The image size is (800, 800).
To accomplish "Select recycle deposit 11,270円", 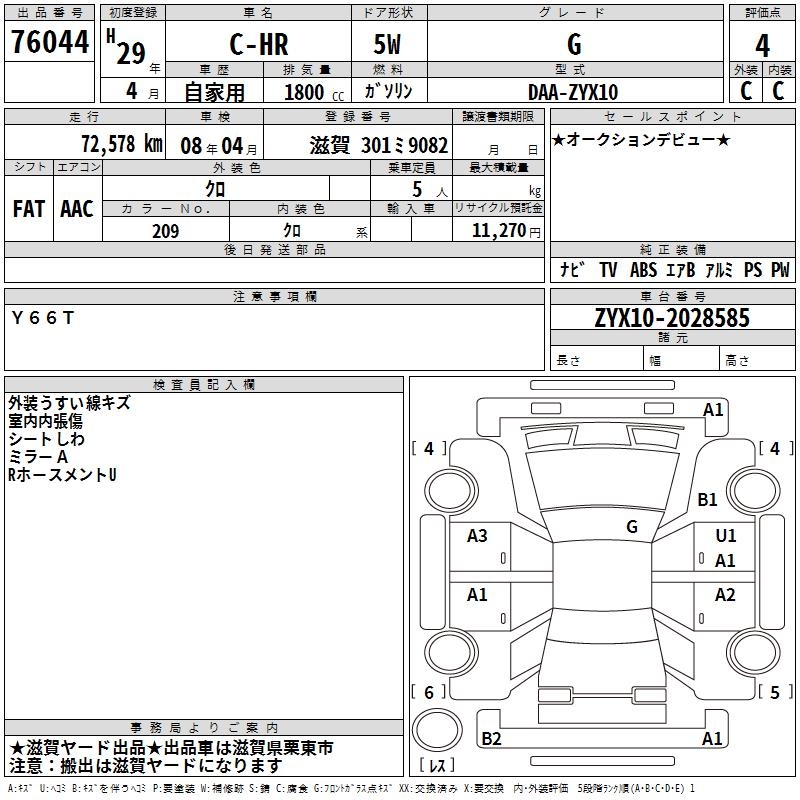I will [x=506, y=231].
